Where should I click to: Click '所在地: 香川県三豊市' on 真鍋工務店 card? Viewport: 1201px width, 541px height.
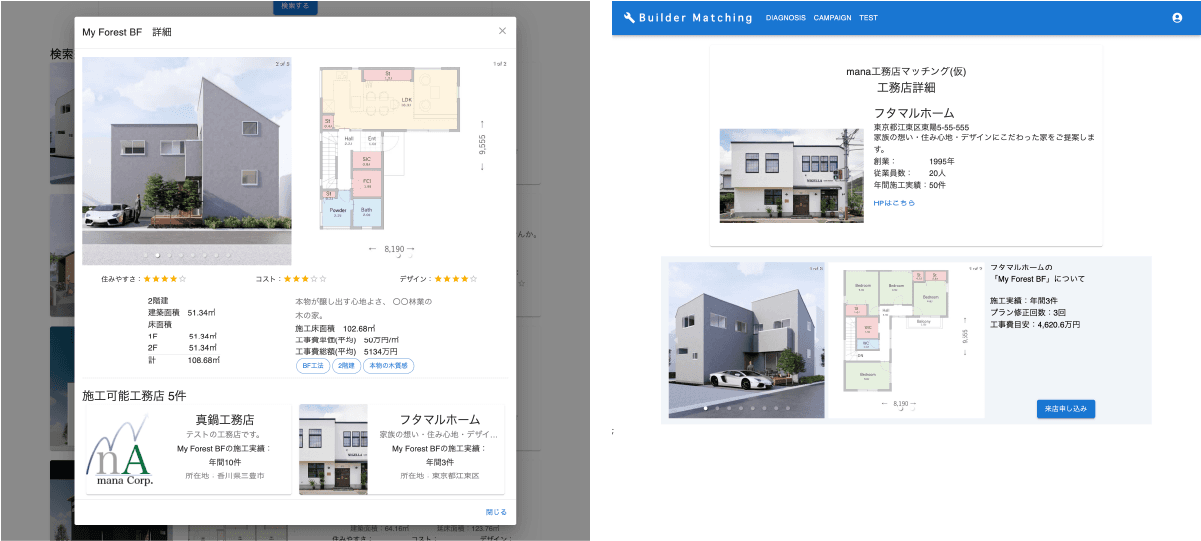[x=224, y=476]
